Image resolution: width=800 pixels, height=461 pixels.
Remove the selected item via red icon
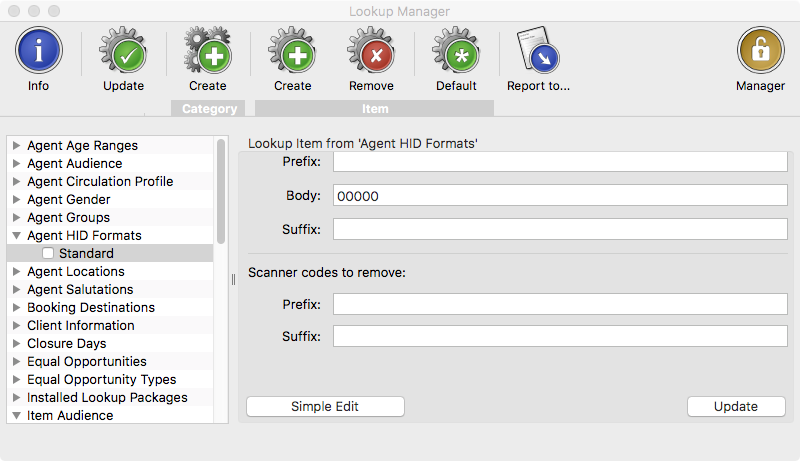[x=371, y=50]
